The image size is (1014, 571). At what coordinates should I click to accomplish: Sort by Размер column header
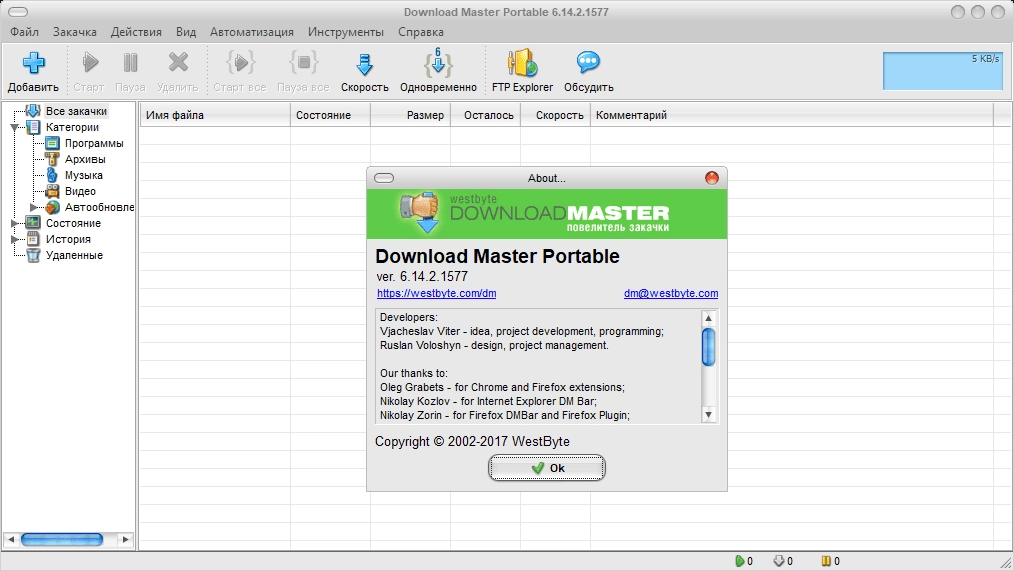[411, 115]
